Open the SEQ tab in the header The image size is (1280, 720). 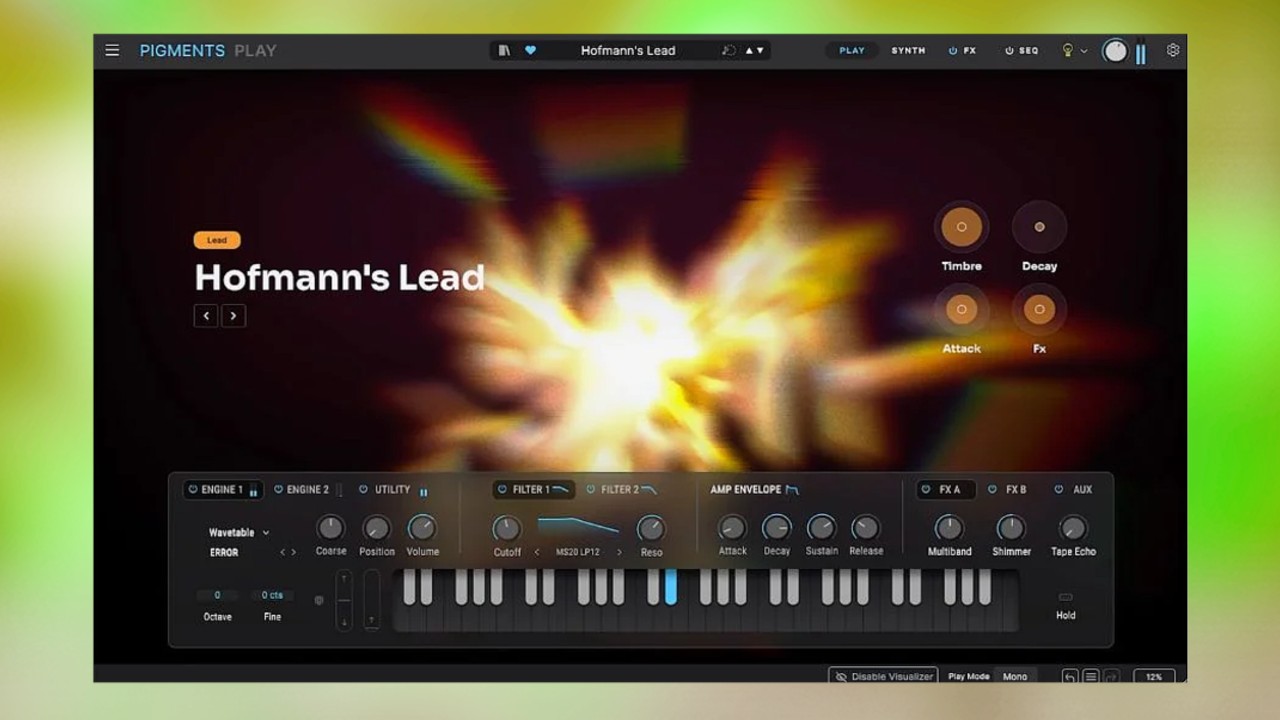click(1022, 50)
